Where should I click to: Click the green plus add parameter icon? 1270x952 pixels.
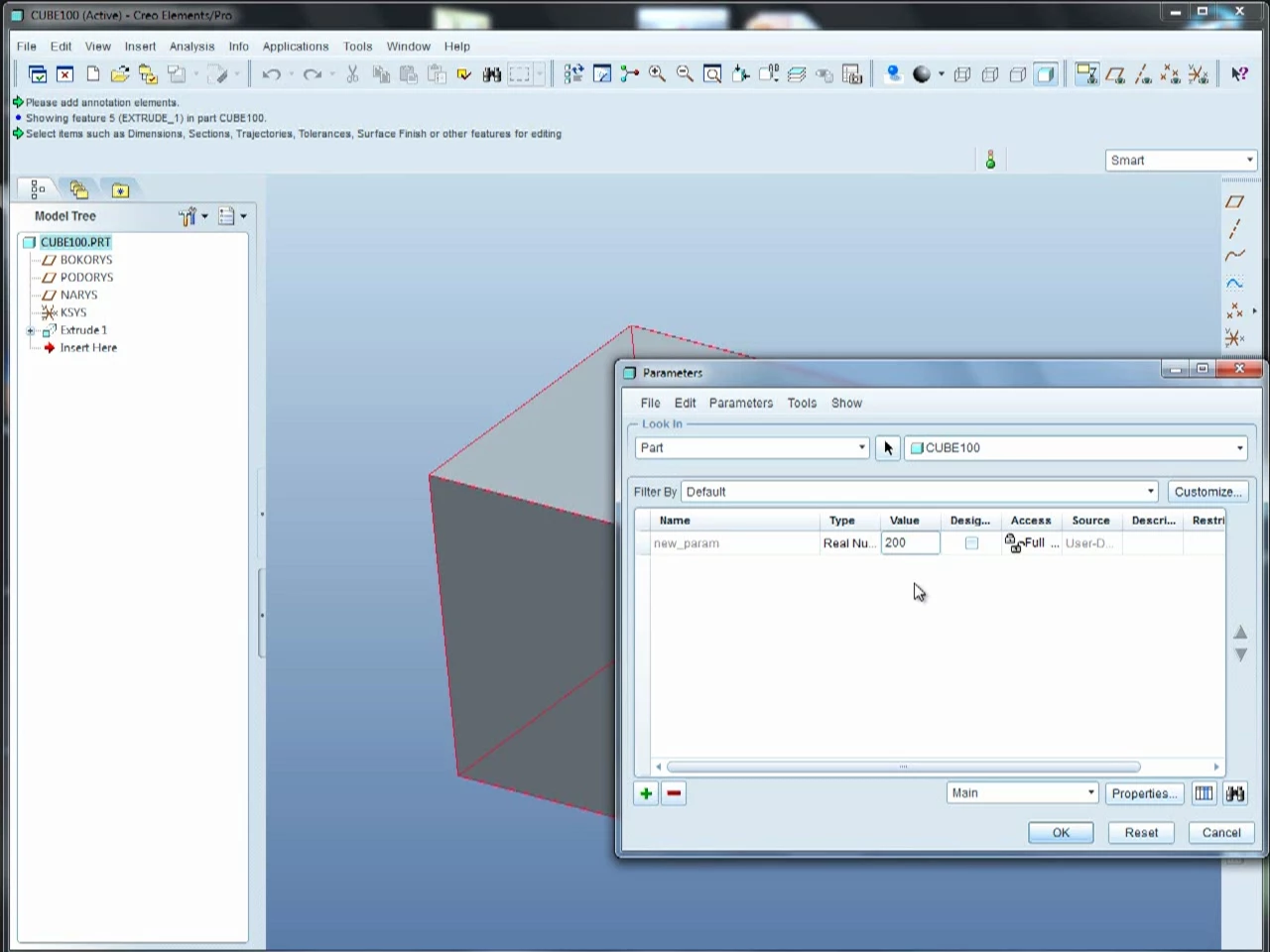646,793
